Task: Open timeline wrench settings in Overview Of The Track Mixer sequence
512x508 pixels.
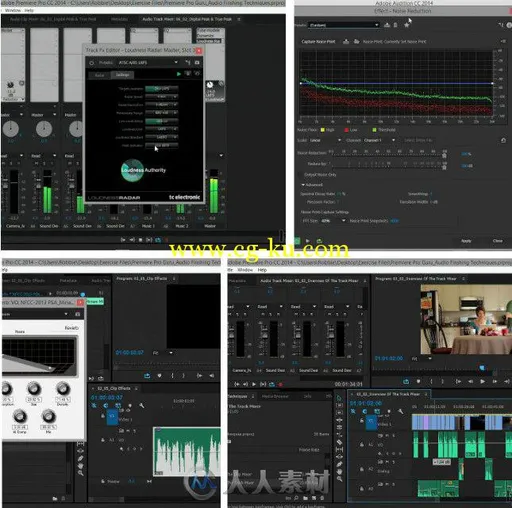Action: (400, 412)
